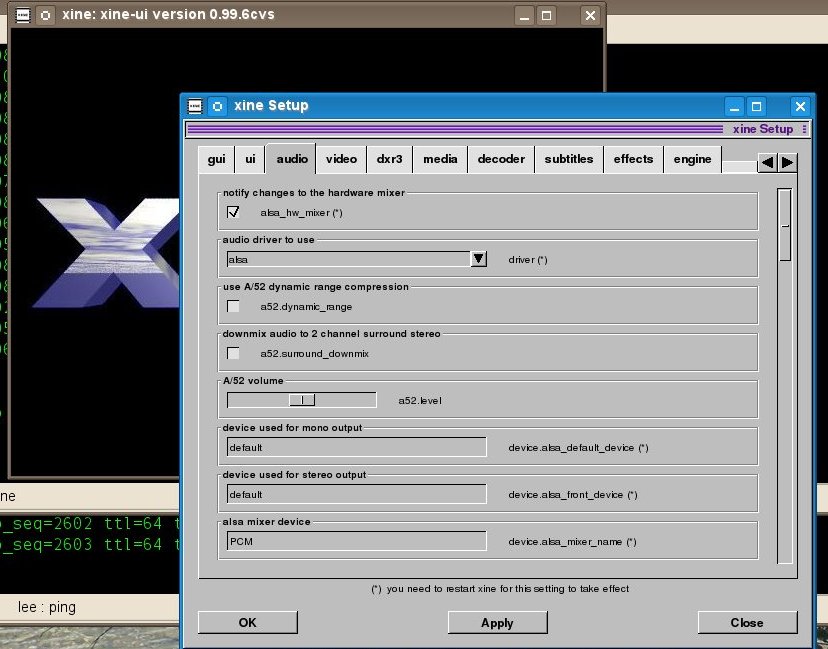Open window menu icon in xine Setup title bar

coord(195,106)
